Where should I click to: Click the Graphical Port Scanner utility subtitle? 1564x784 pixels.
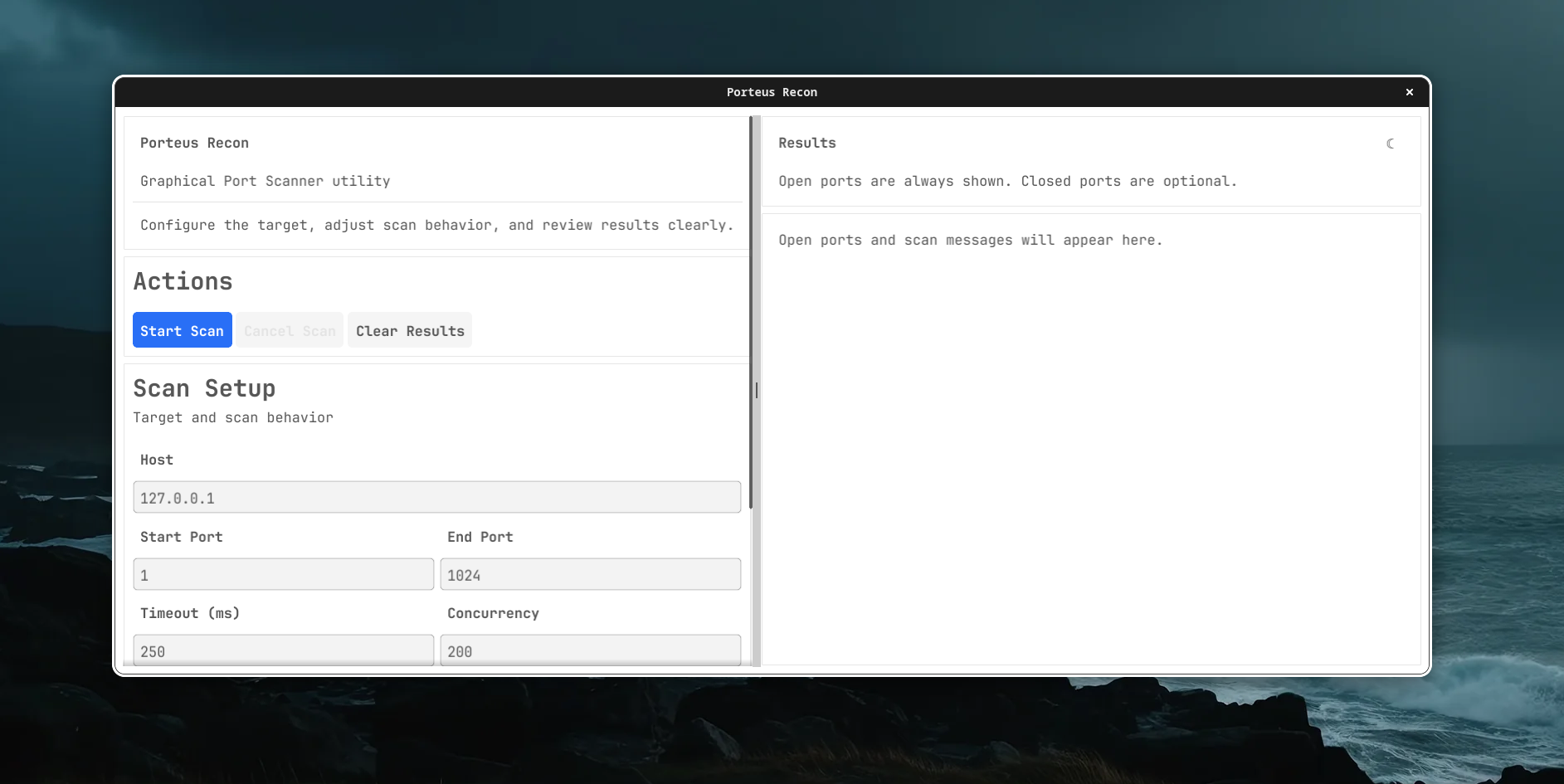pyautogui.click(x=266, y=181)
